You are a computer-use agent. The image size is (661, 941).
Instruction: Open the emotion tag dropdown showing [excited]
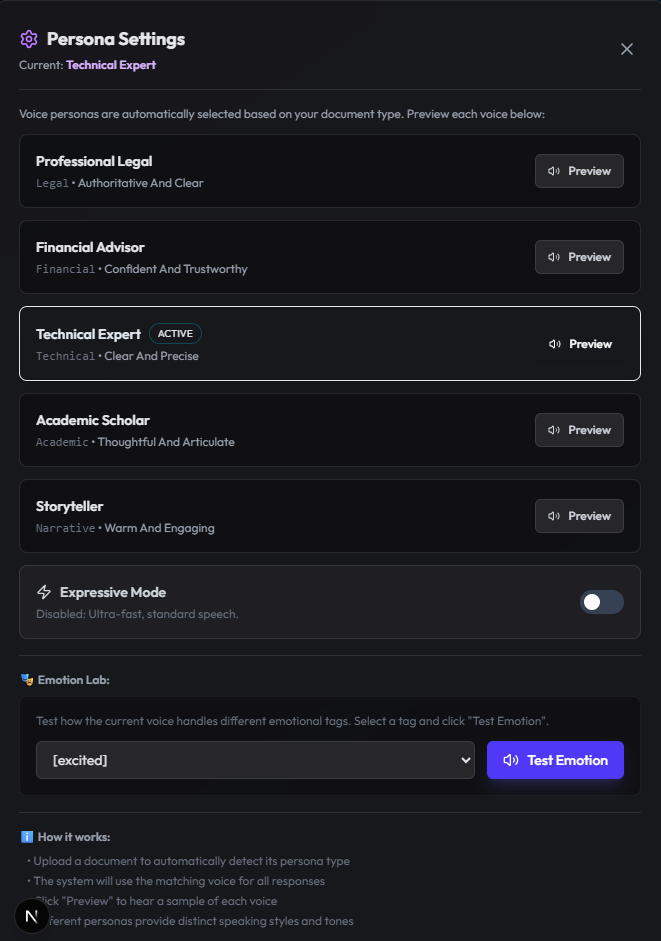point(255,760)
